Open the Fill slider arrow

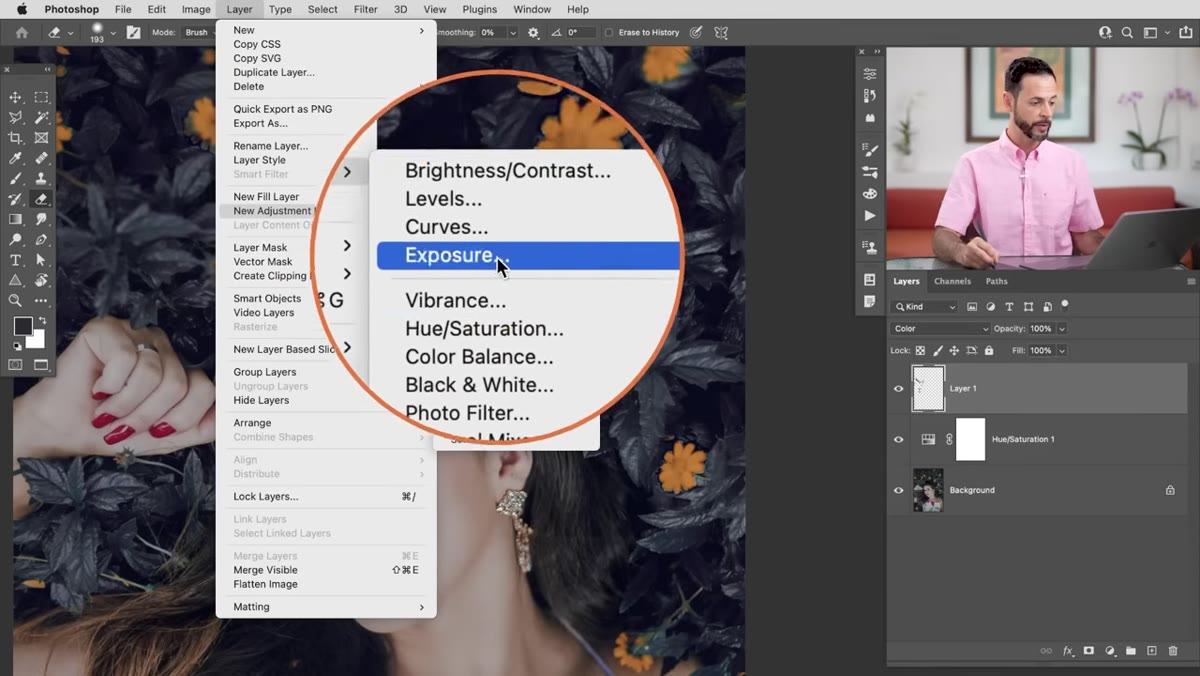(1062, 351)
